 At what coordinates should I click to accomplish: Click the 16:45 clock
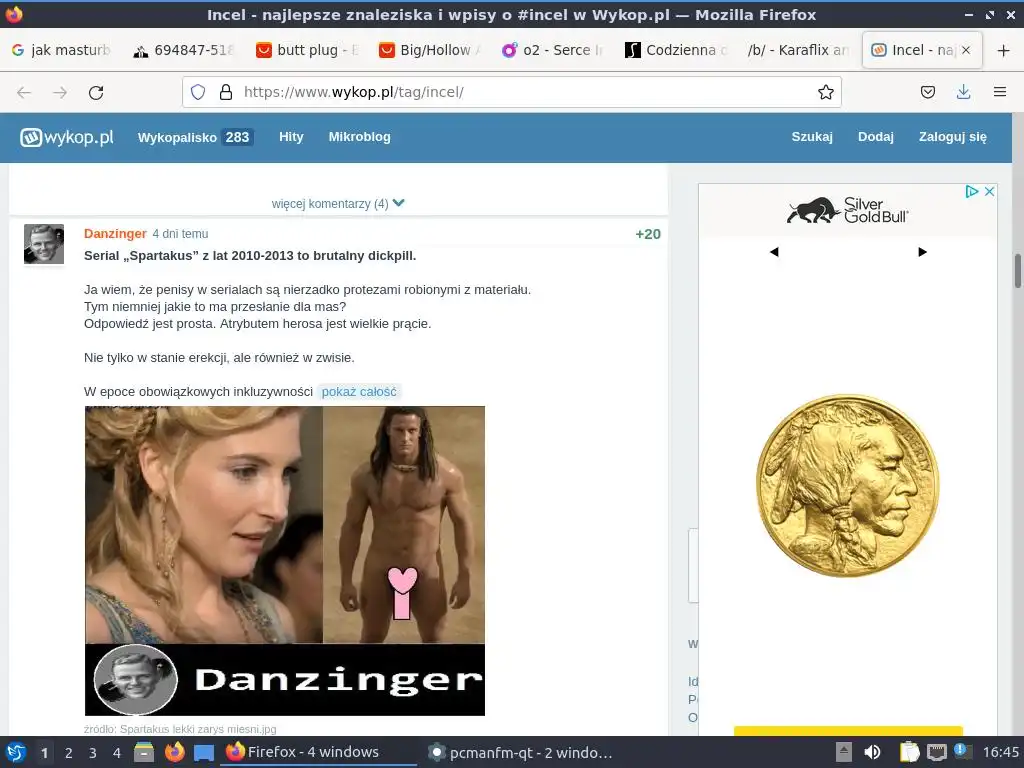coord(1000,752)
